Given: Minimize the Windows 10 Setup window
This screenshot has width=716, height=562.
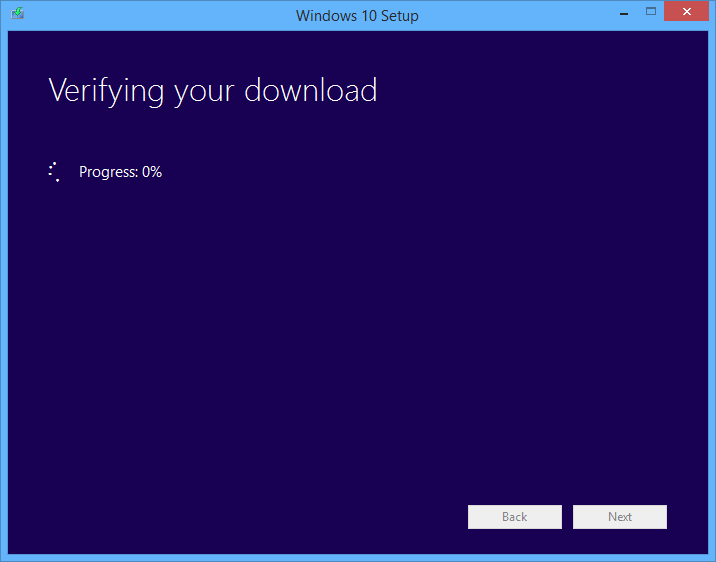Looking at the screenshot, I should click(x=624, y=14).
